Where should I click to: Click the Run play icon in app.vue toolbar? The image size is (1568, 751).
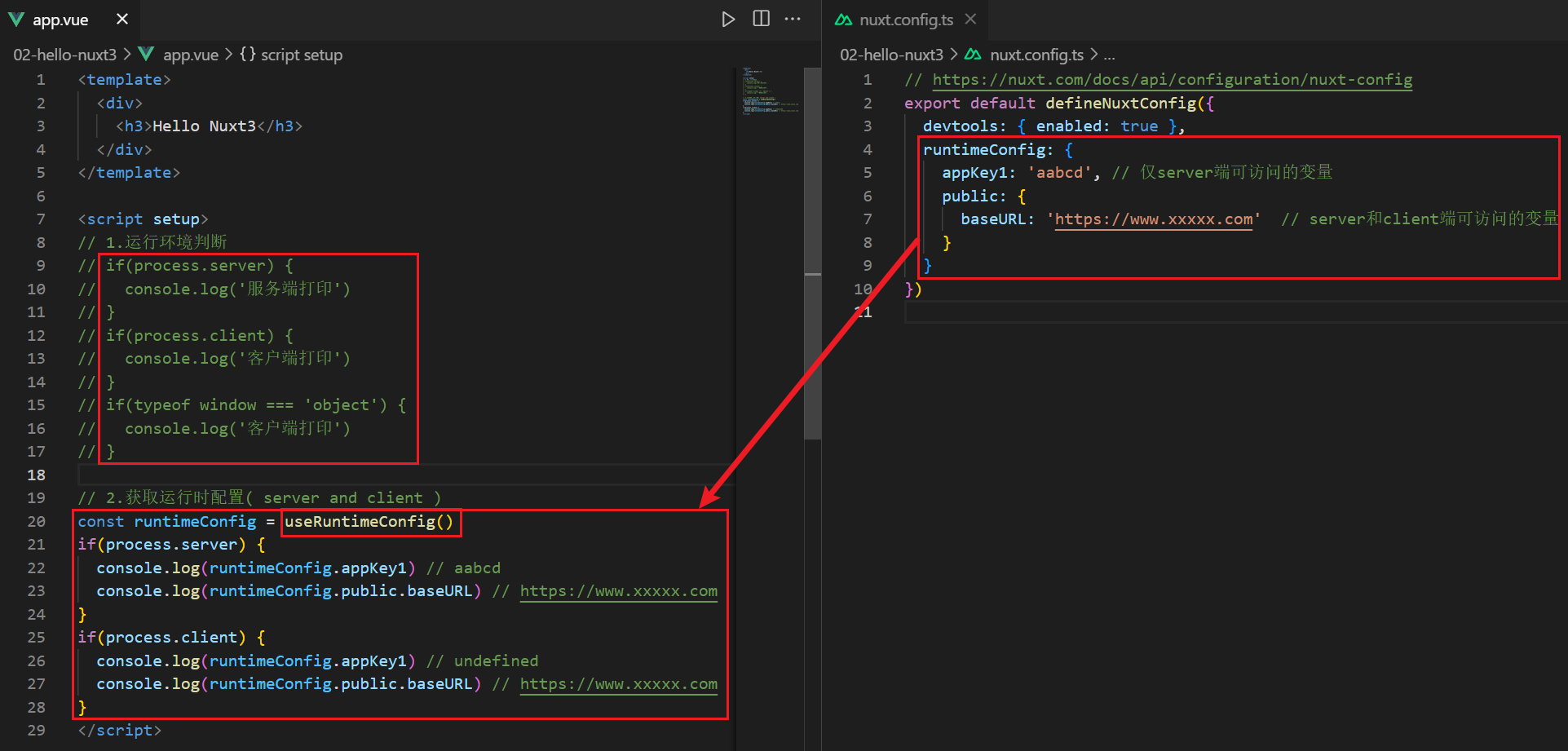coord(728,19)
